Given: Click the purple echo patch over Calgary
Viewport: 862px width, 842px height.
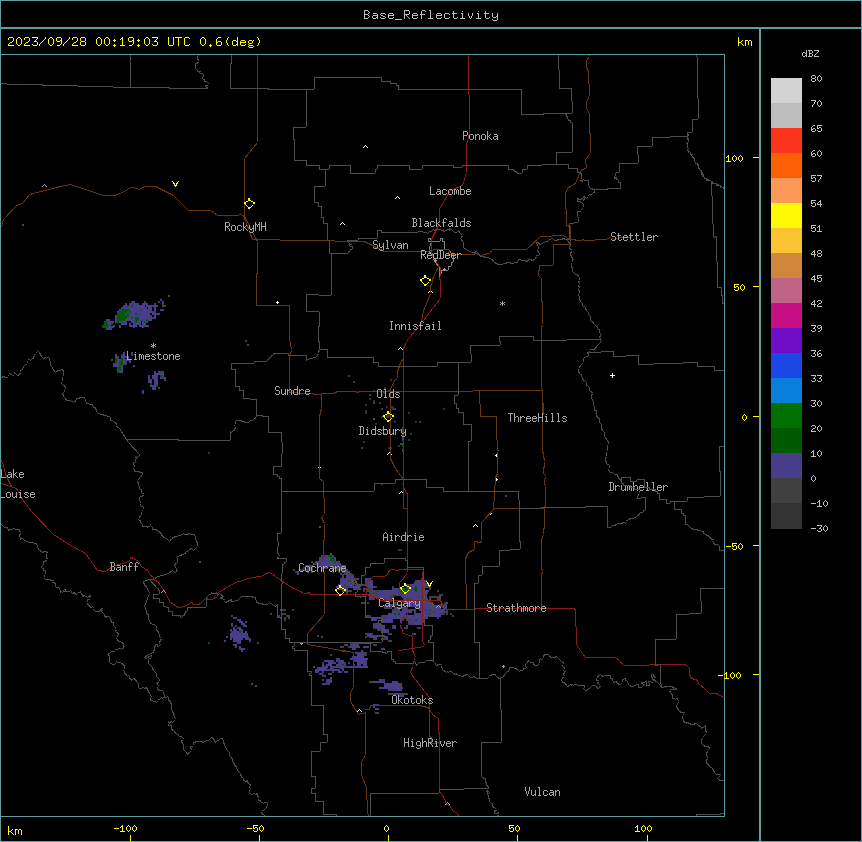Looking at the screenshot, I should 407,603.
